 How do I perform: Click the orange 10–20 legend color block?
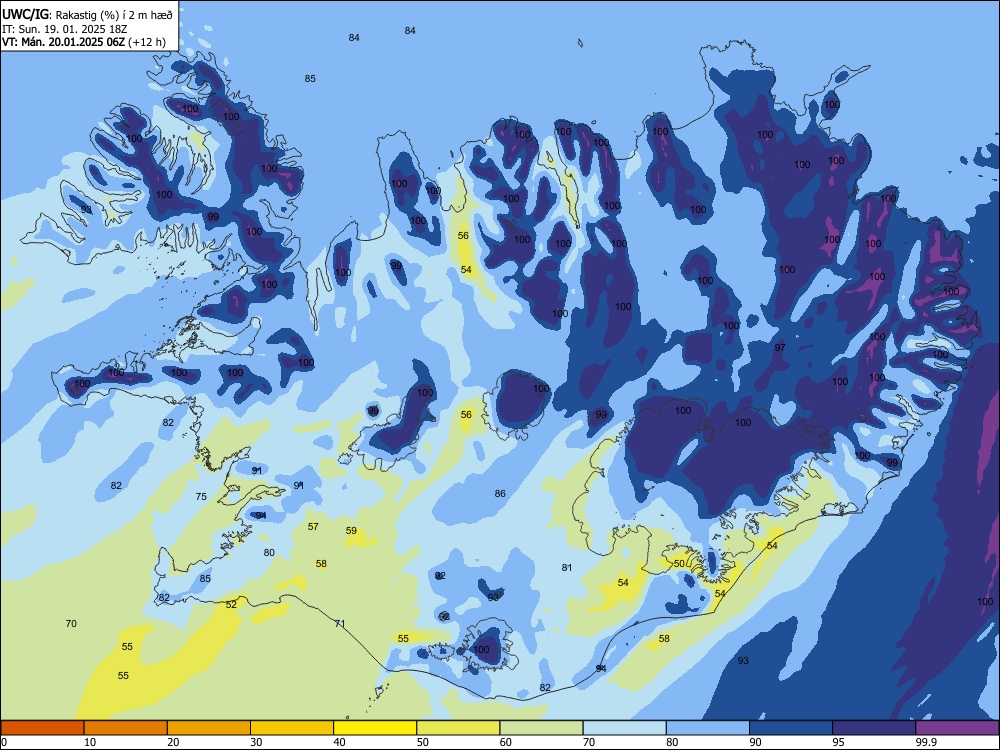[x=126, y=728]
